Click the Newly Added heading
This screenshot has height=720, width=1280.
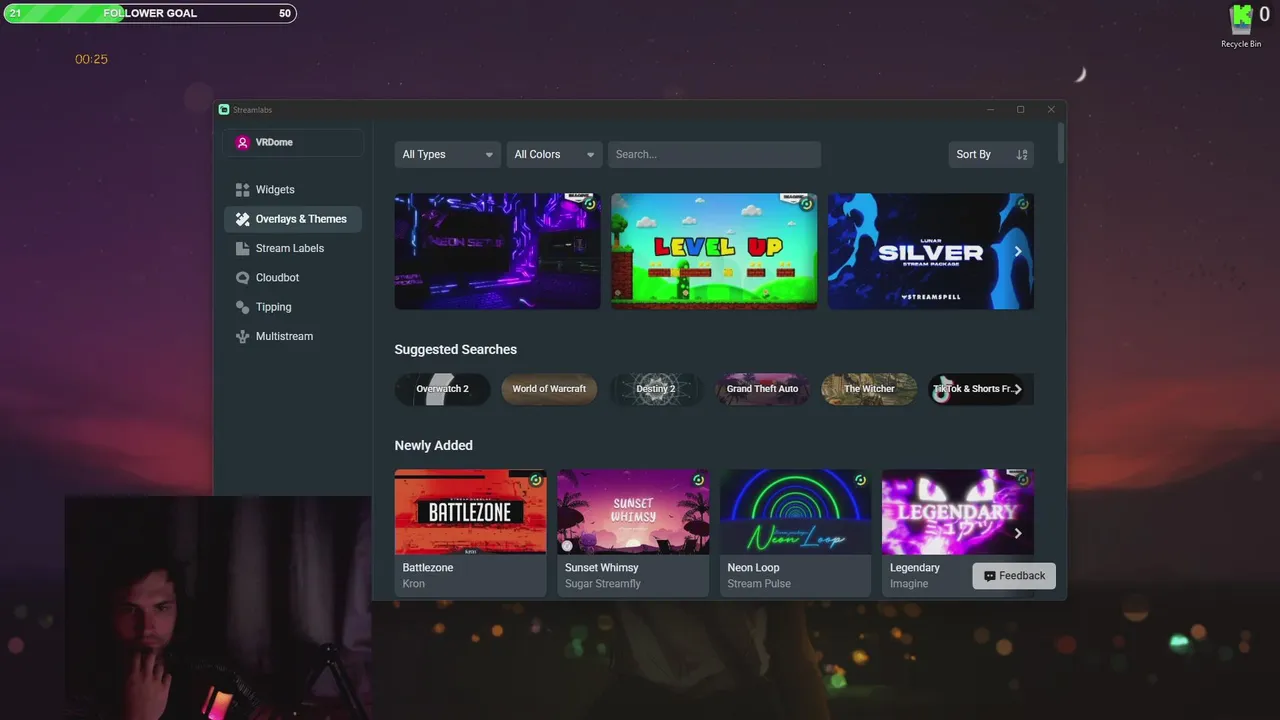click(434, 446)
